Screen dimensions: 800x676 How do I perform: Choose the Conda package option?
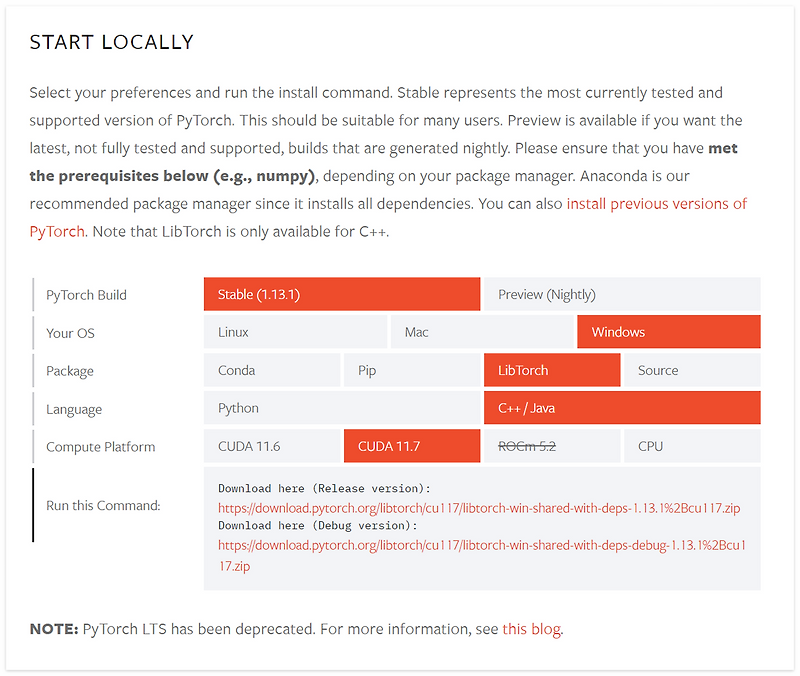272,370
